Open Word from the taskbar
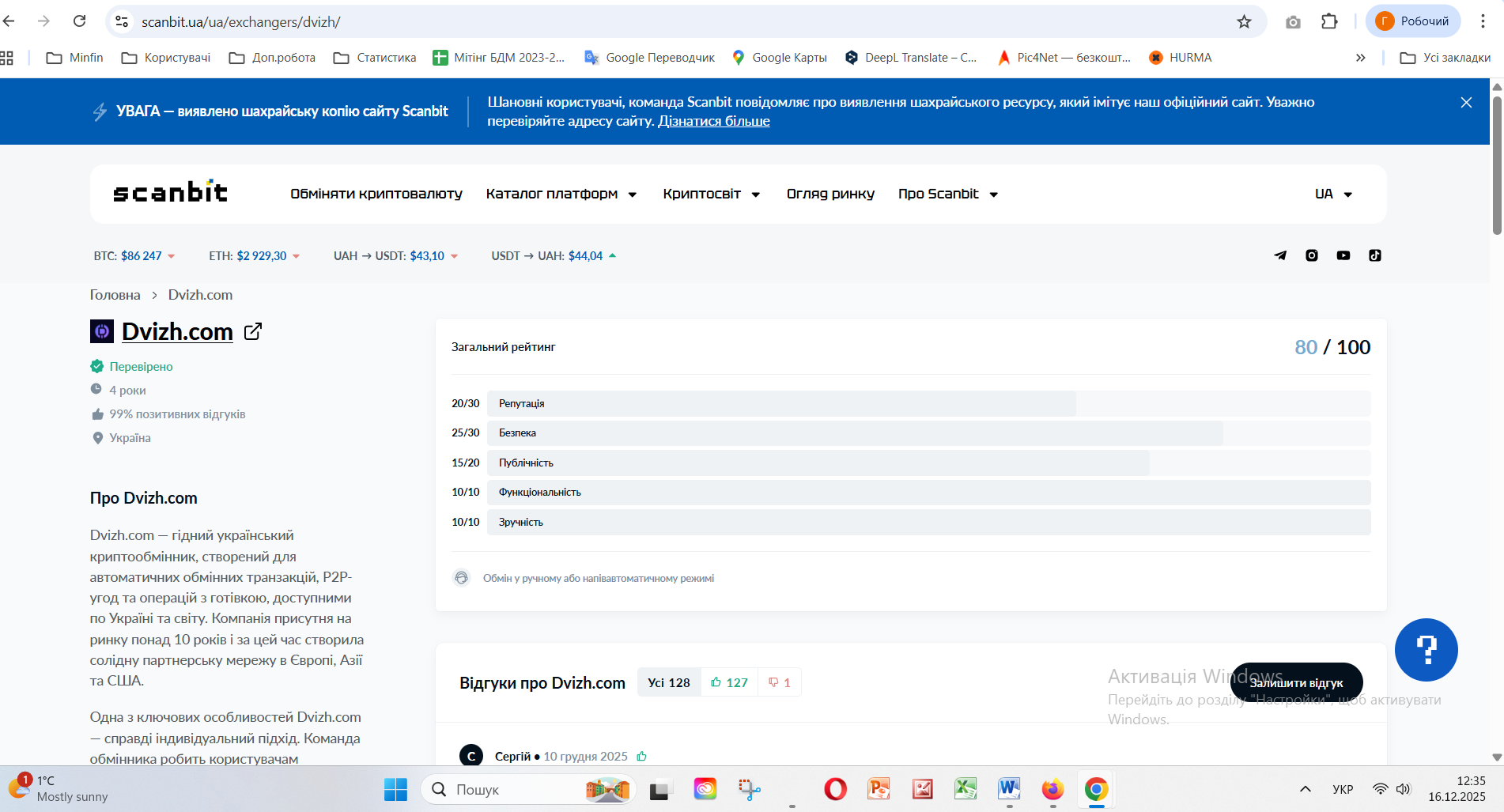The width and height of the screenshot is (1504, 812). point(1009,789)
